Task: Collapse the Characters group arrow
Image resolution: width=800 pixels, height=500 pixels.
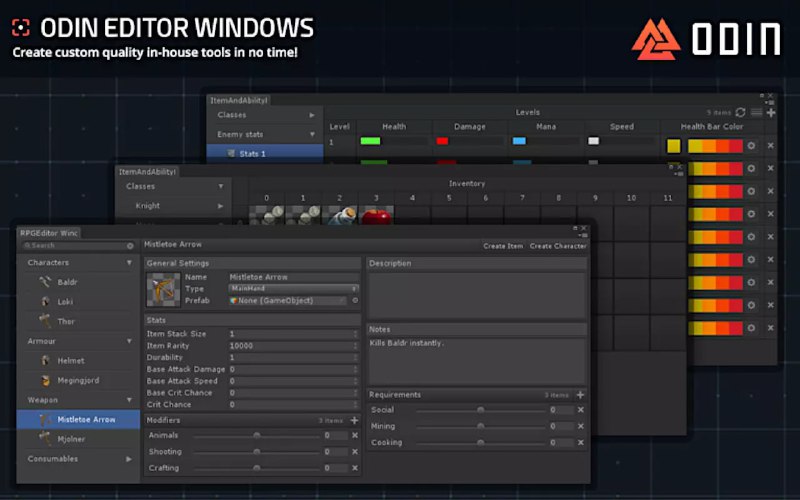Action: tap(129, 262)
